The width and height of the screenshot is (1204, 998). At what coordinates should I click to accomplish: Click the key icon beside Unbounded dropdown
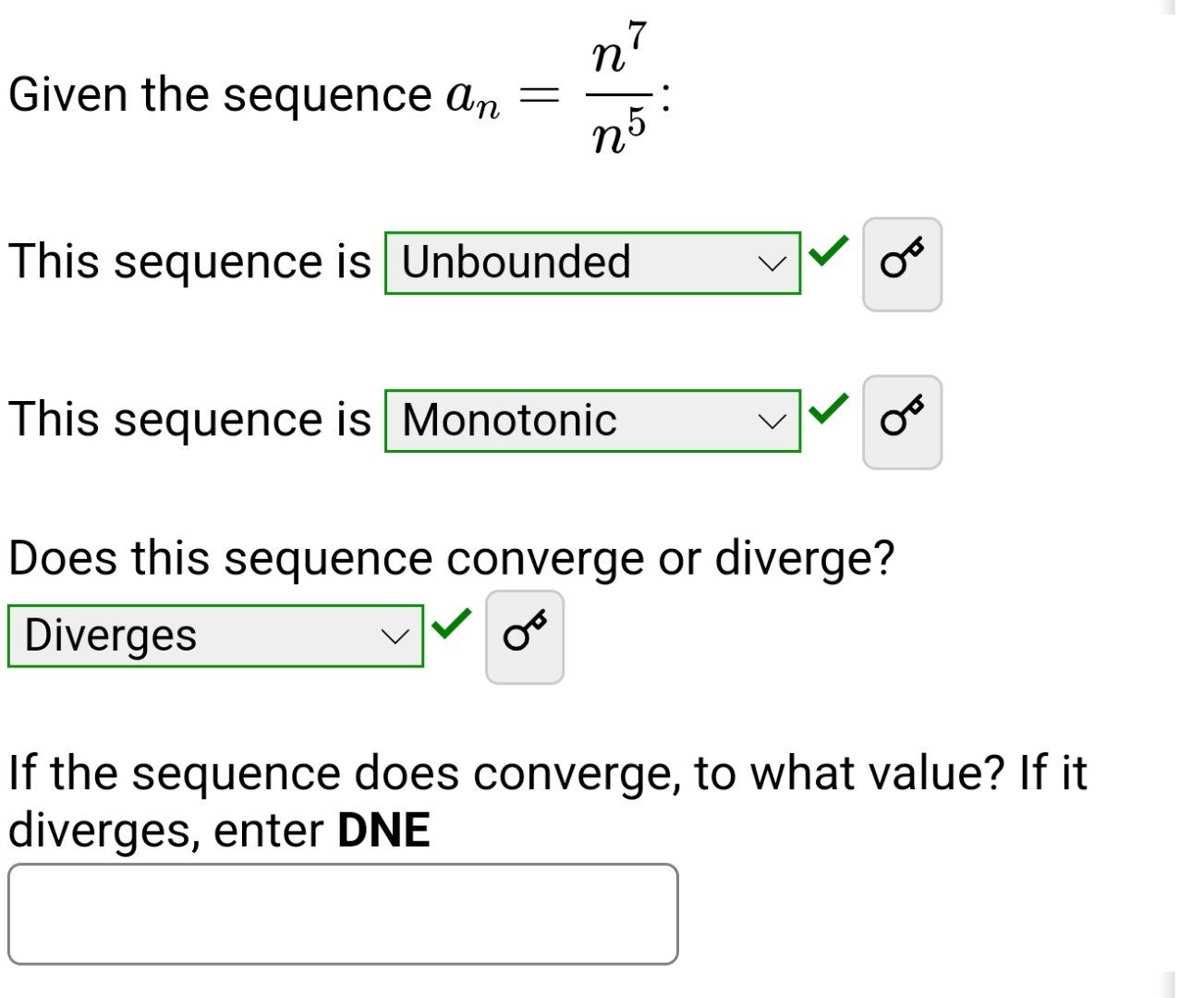point(902,264)
